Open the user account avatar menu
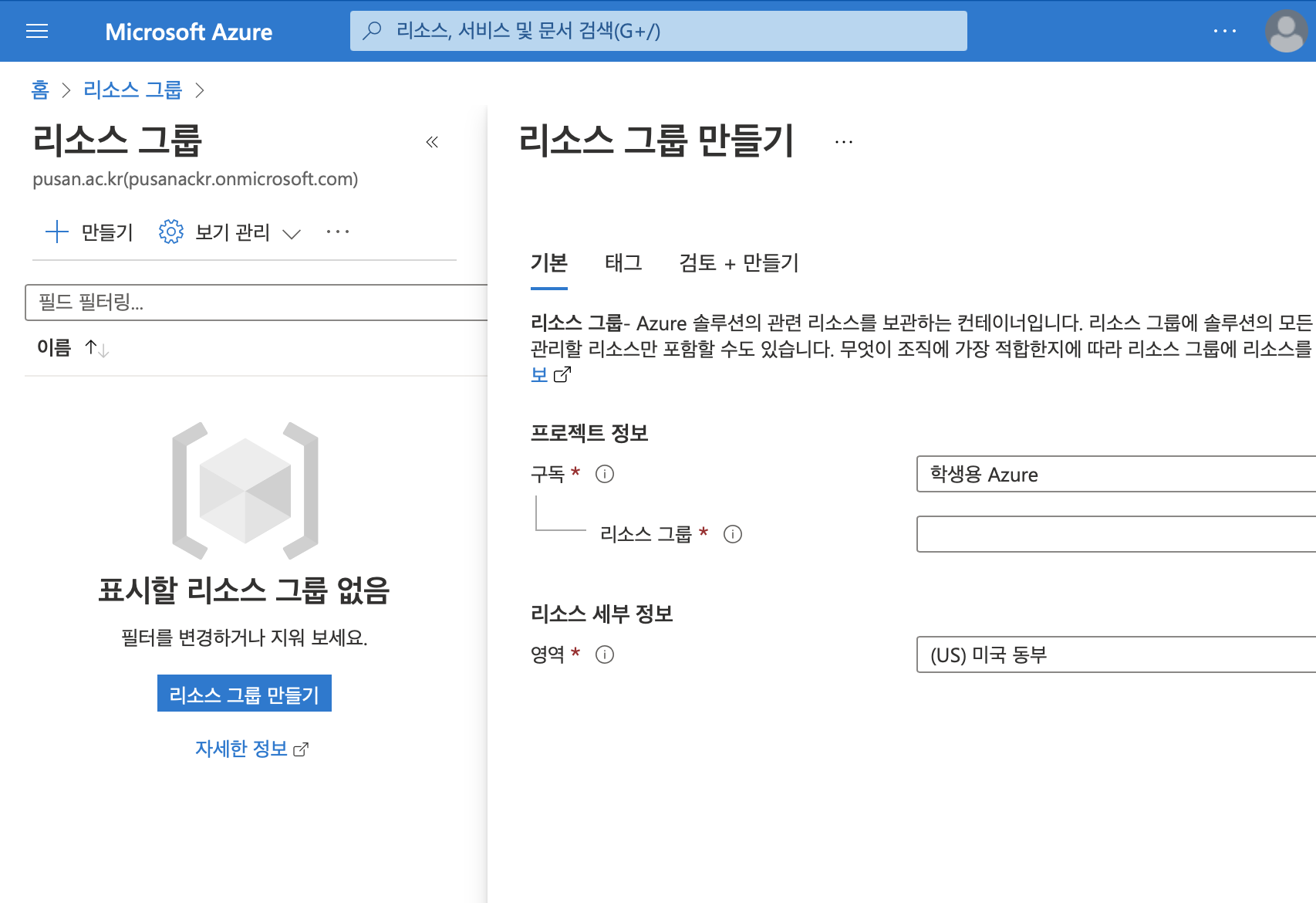This screenshot has width=1316, height=903. pos(1286,31)
